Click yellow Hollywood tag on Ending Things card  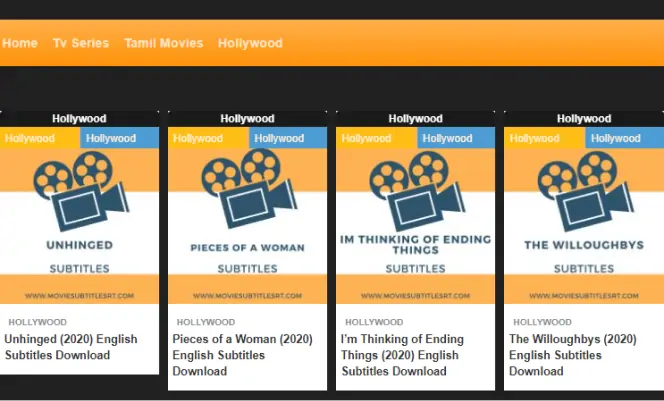pos(376,138)
